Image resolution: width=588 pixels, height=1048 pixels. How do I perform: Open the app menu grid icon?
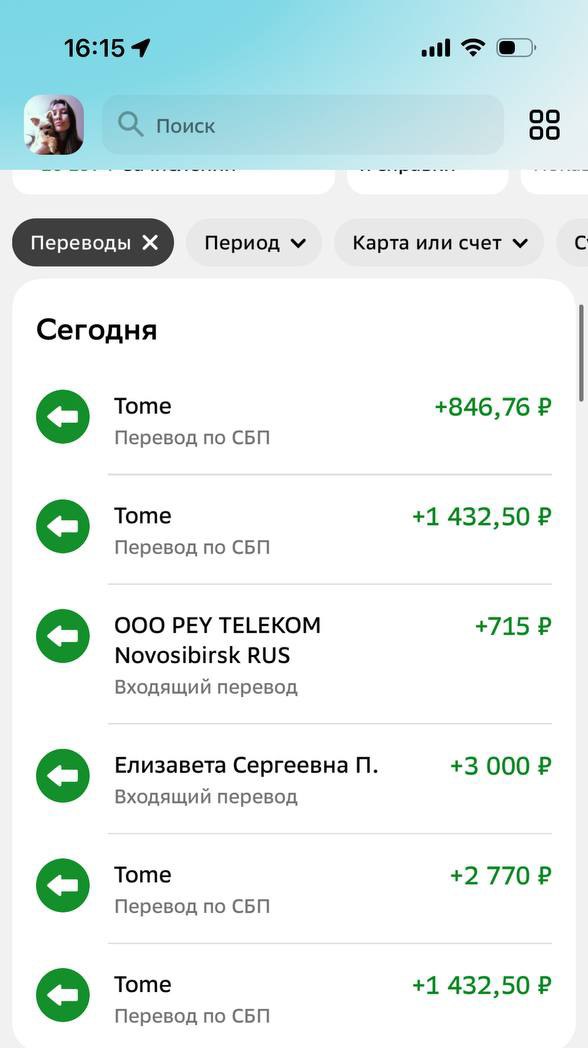pos(543,124)
